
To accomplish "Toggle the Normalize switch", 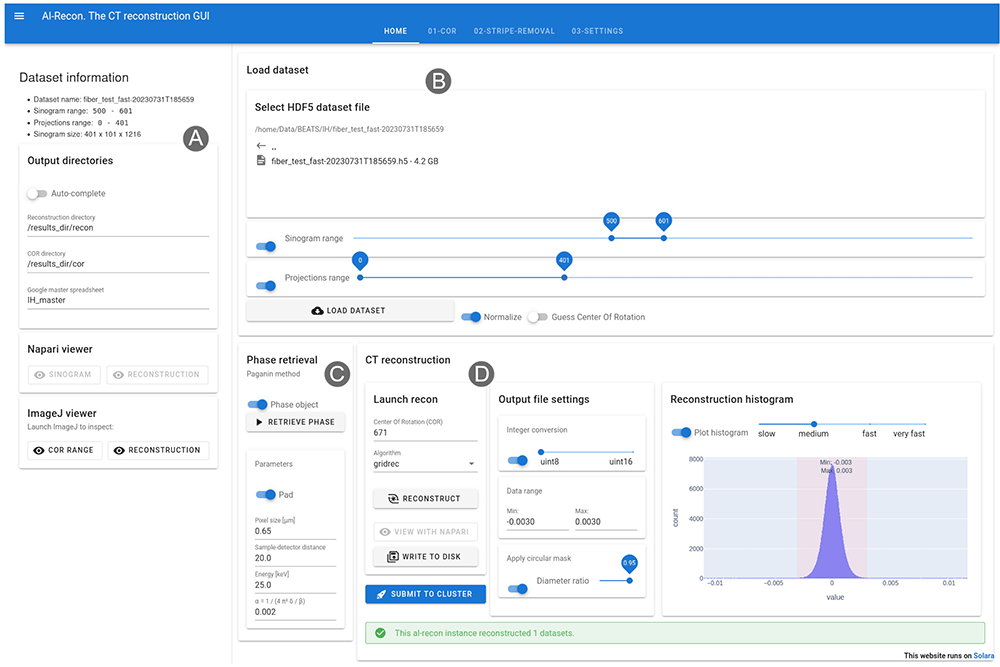I will (471, 317).
